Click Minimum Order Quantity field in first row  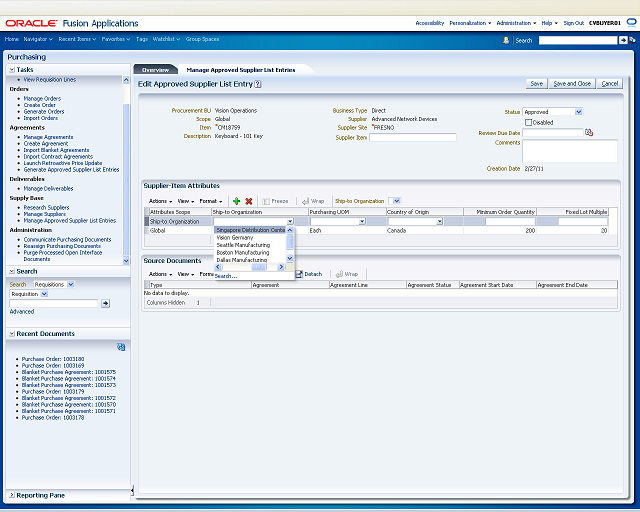tap(510, 221)
